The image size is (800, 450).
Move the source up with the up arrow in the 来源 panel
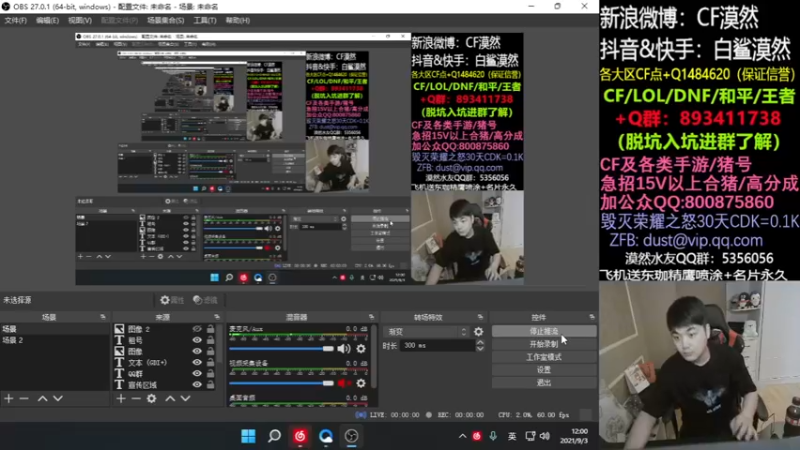[x=170, y=398]
